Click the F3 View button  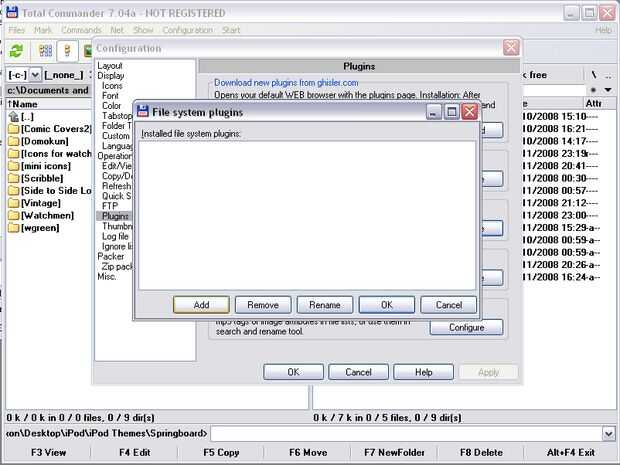pyautogui.click(x=48, y=452)
